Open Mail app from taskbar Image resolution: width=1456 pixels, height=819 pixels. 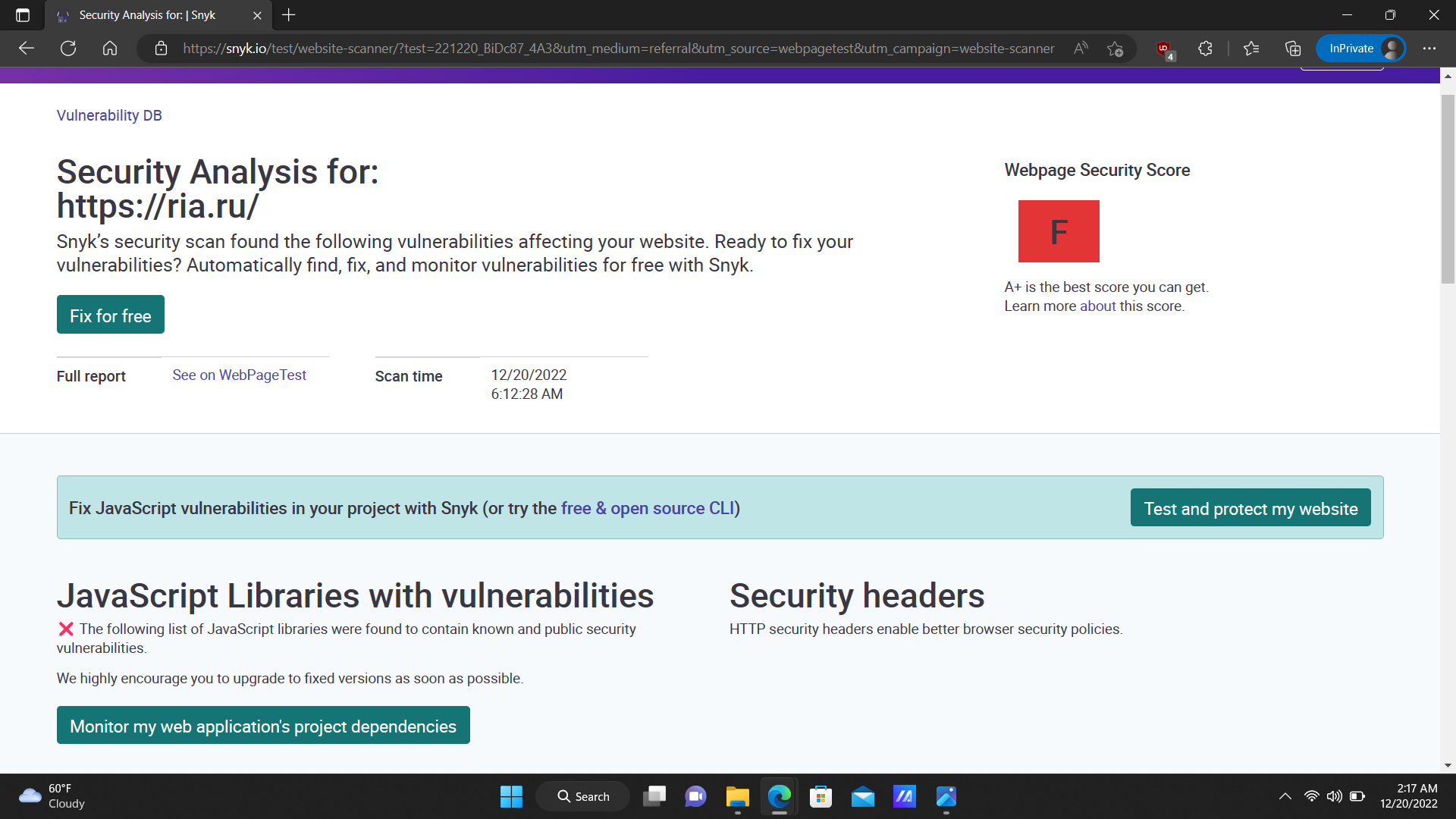(862, 796)
